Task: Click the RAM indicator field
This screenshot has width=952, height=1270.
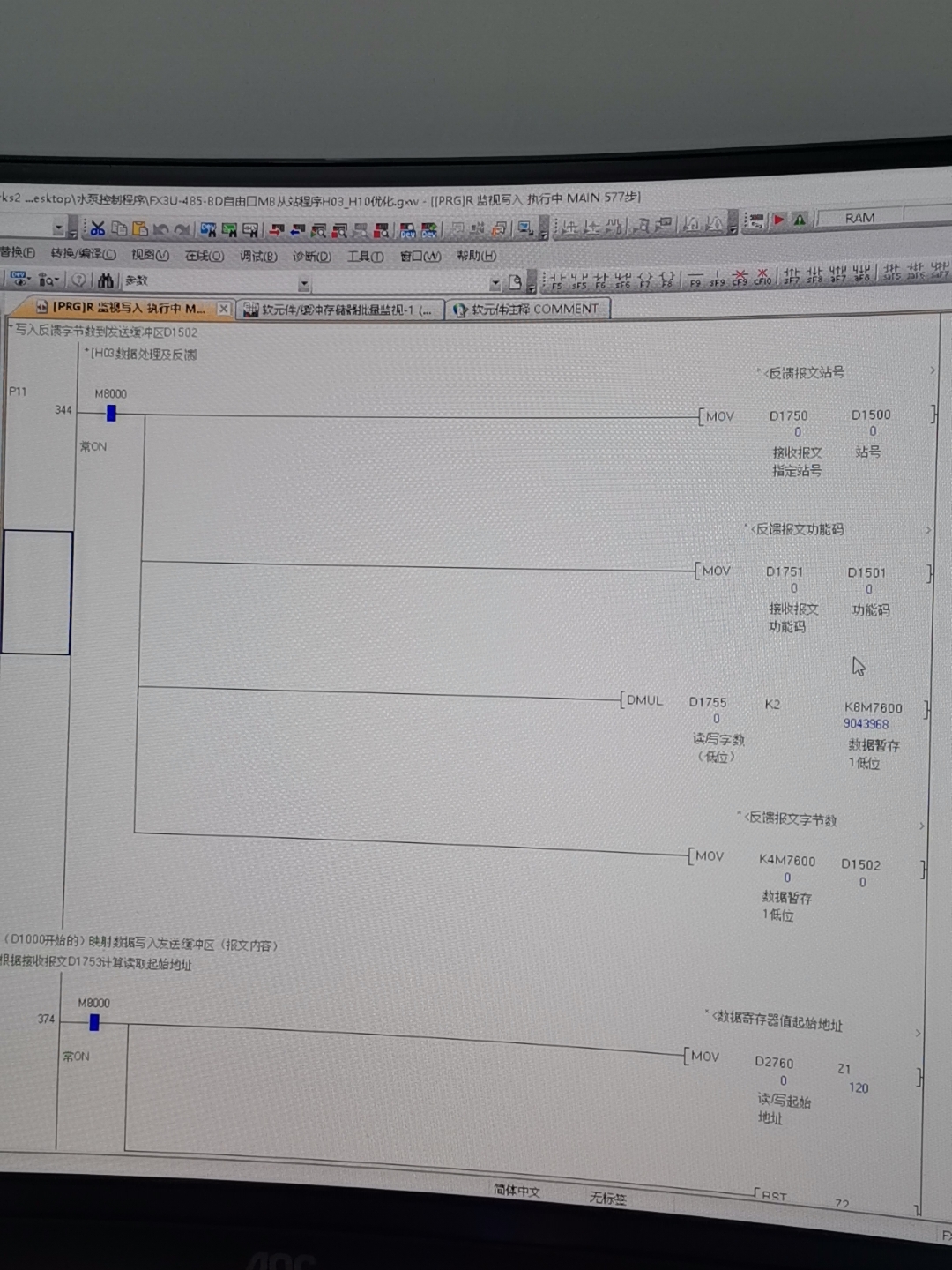Action: 860,217
